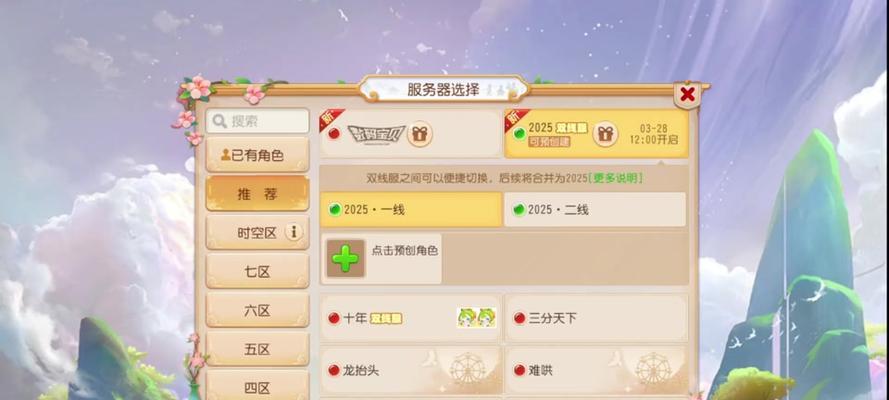The height and width of the screenshot is (400, 889).
Task: Open the 推荐 tab
Action: (257, 194)
